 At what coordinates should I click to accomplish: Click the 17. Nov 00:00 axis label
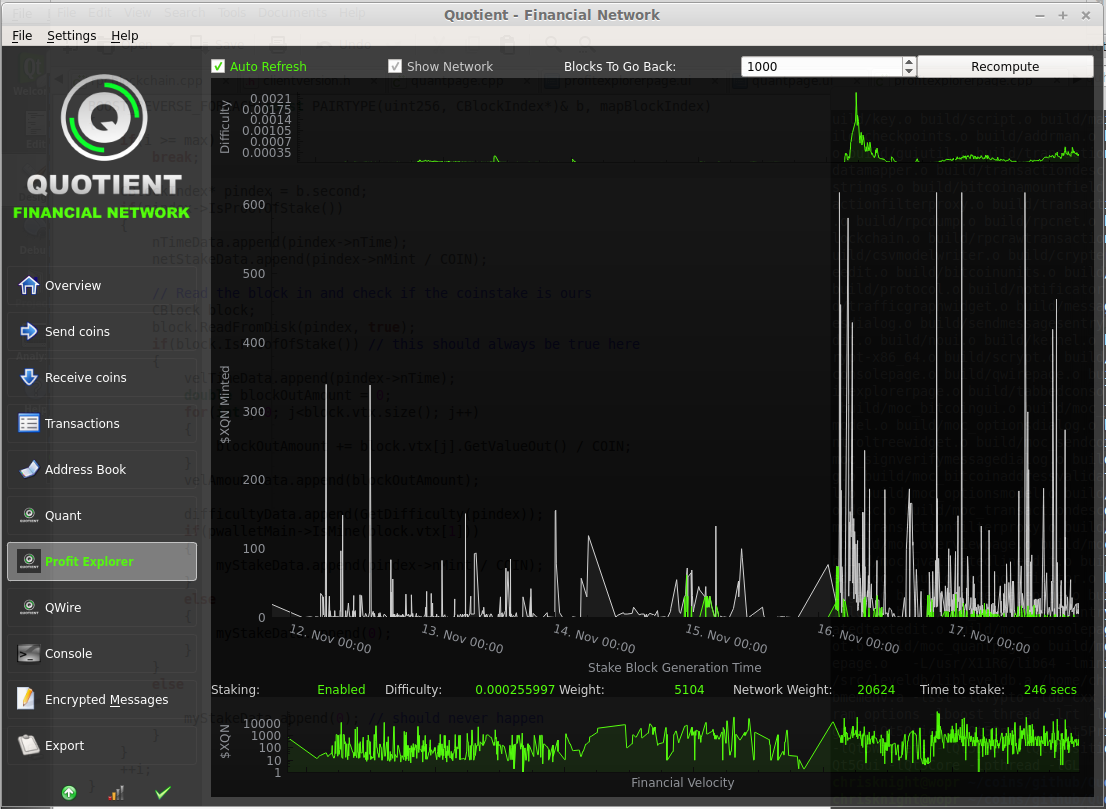989,638
